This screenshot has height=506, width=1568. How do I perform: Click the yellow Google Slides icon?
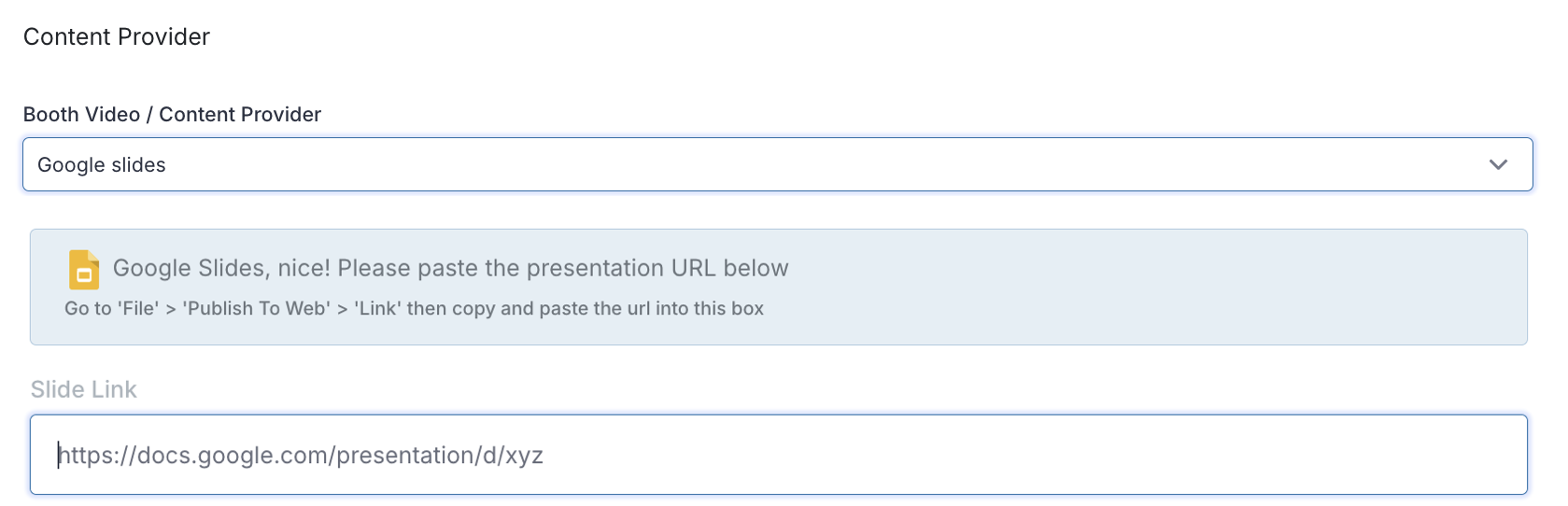coord(84,270)
